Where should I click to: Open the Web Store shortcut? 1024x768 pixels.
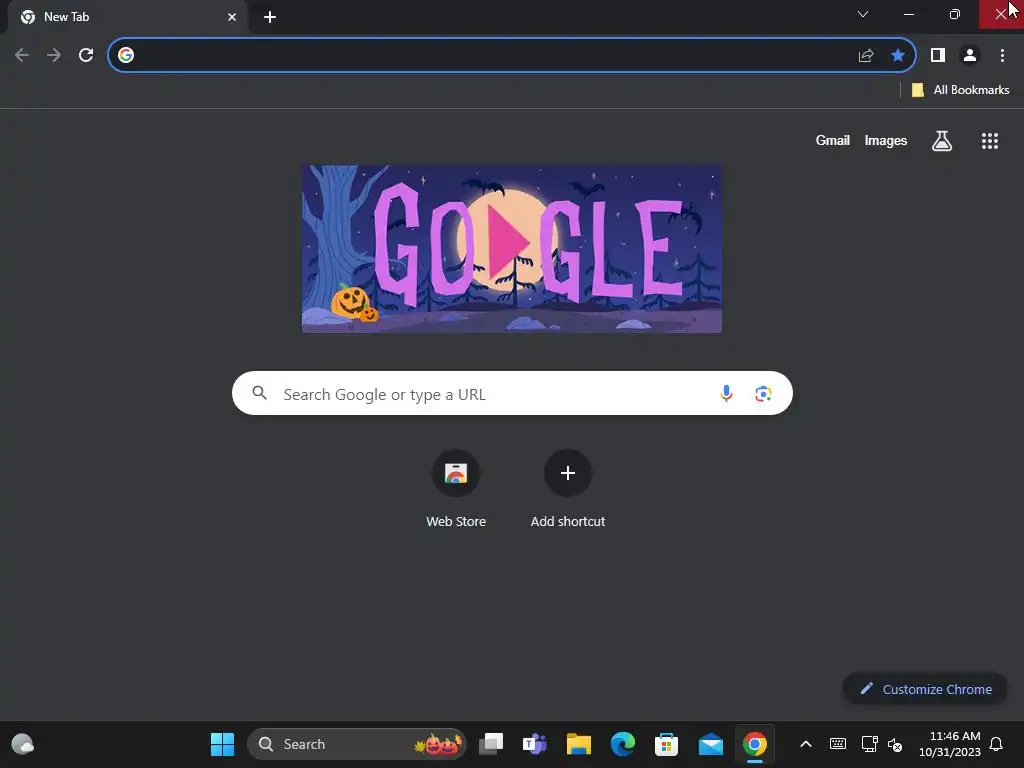[456, 490]
